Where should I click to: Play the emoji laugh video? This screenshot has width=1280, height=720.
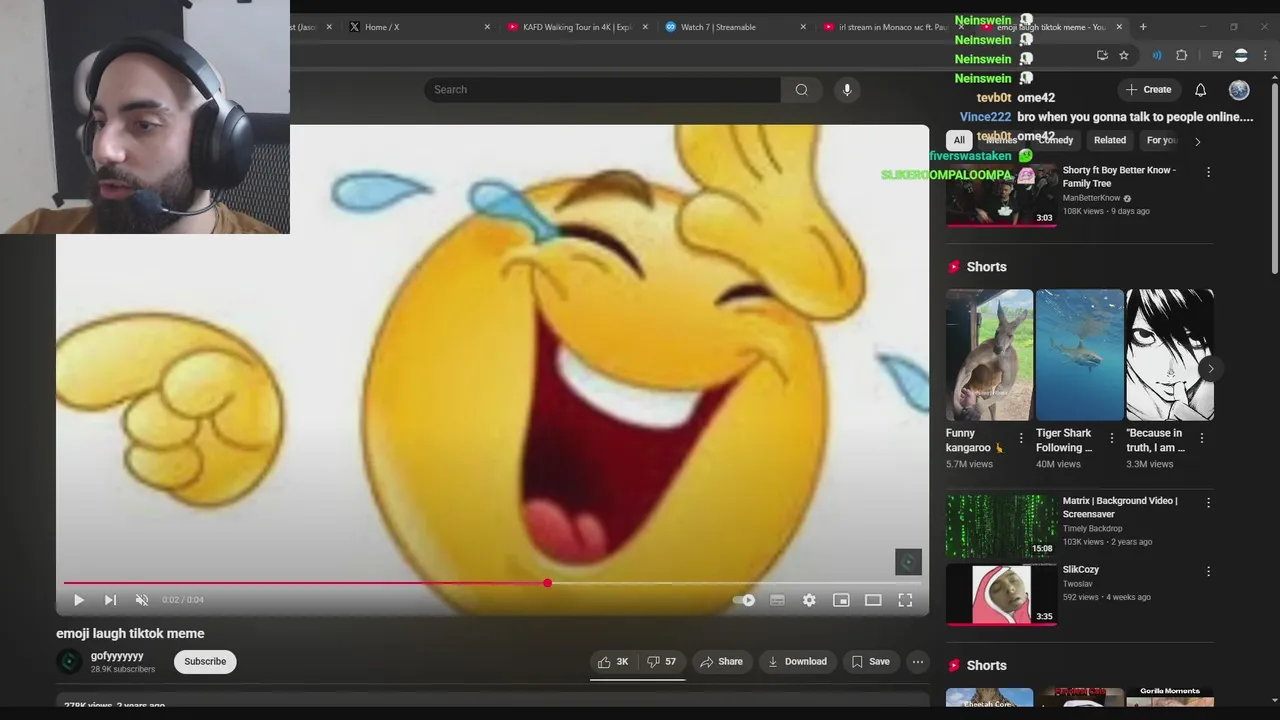click(x=78, y=600)
